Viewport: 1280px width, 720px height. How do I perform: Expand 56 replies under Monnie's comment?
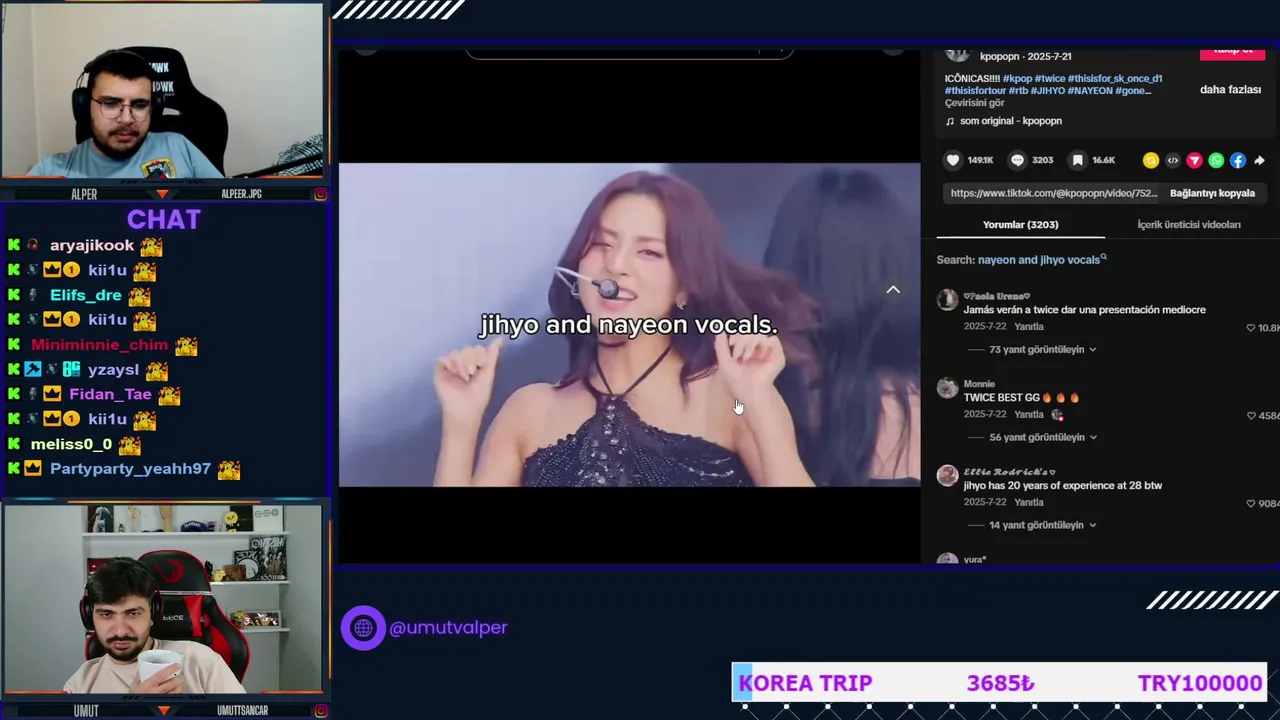(x=1036, y=438)
